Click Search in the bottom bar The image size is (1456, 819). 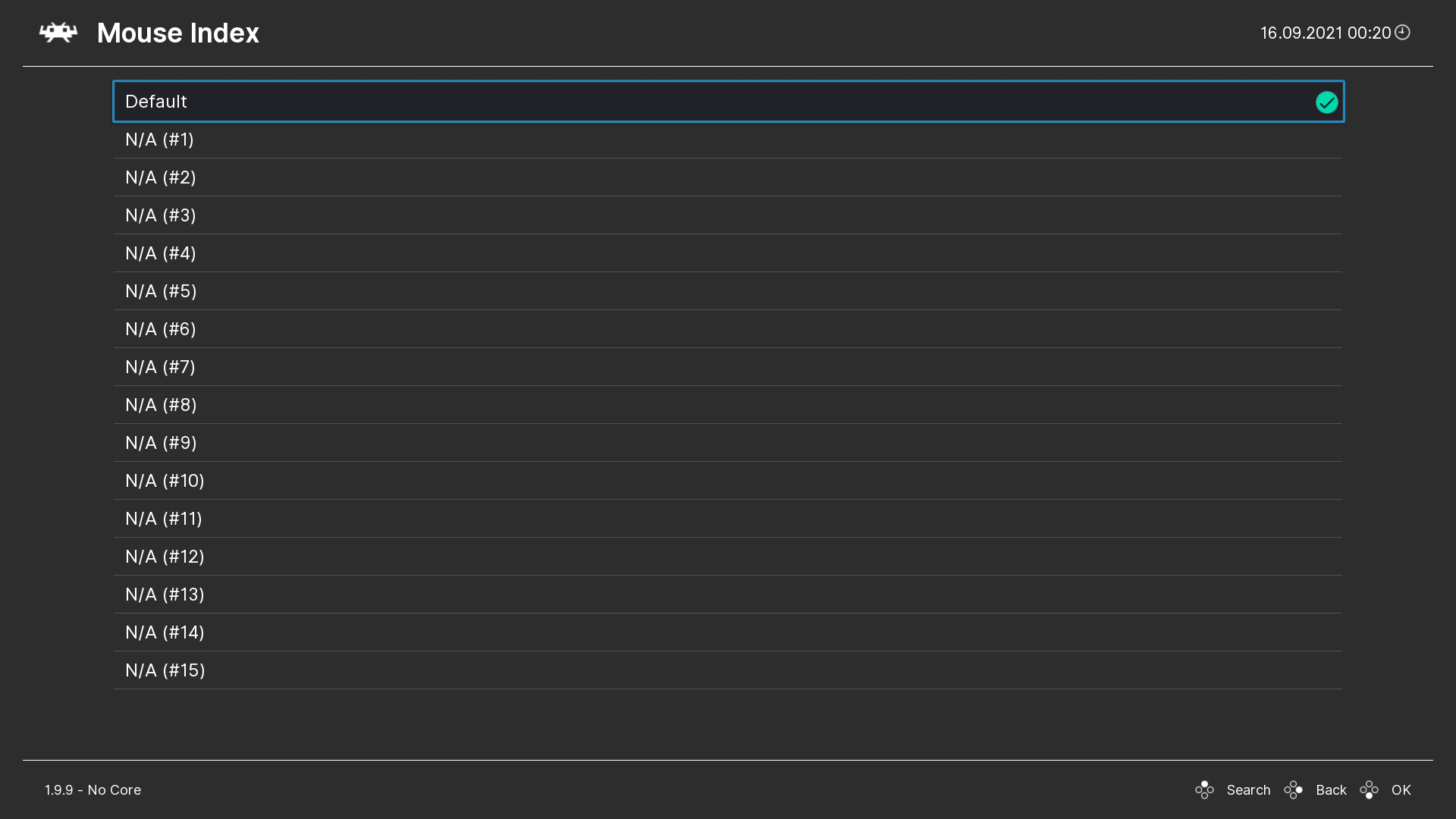tap(1248, 789)
